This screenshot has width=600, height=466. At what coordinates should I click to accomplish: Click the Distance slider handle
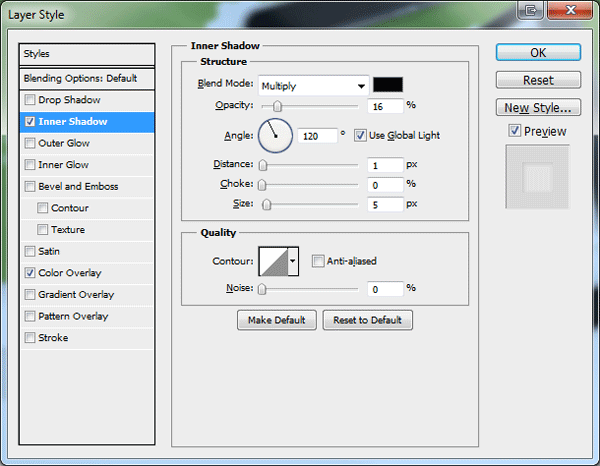[263, 165]
